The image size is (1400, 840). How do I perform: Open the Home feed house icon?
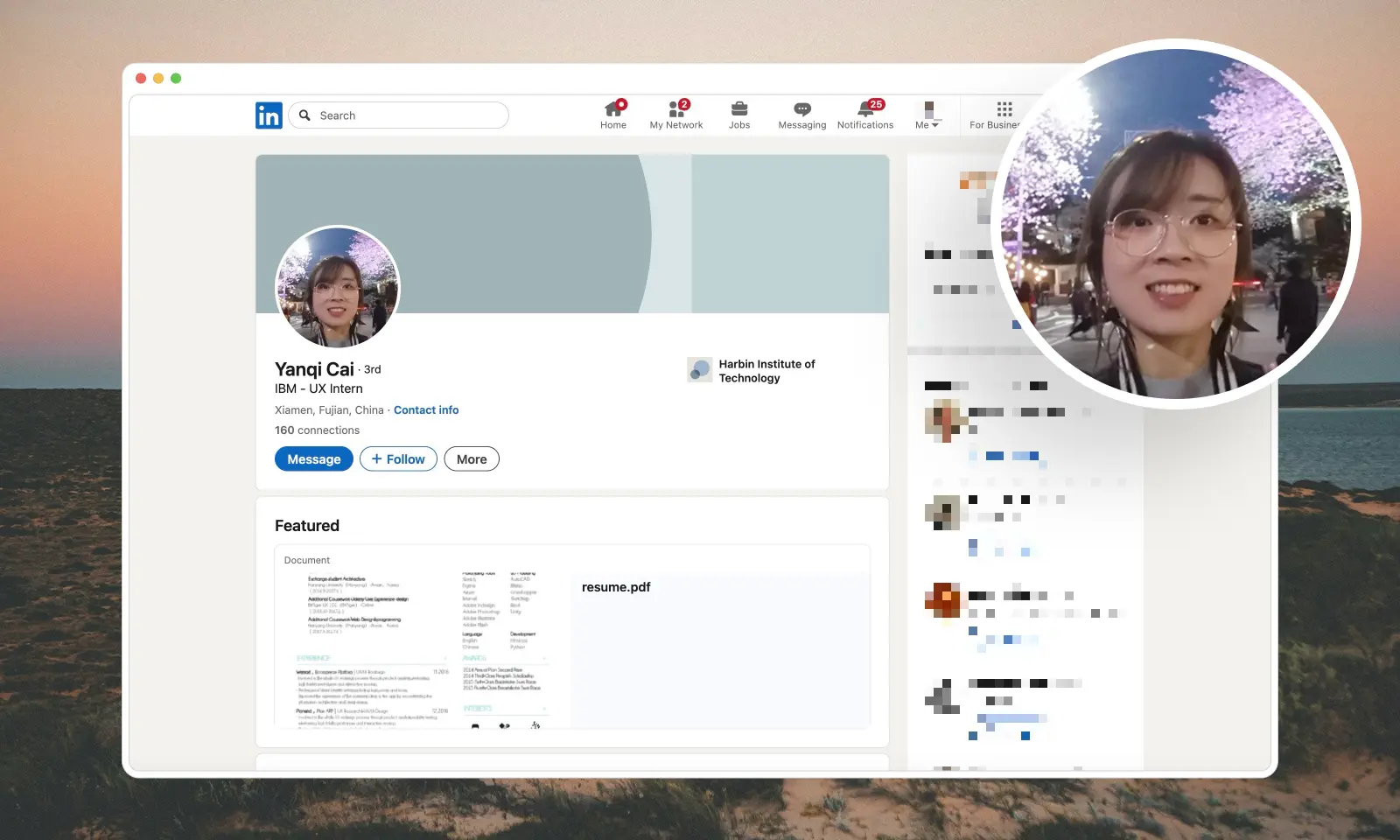click(612, 109)
